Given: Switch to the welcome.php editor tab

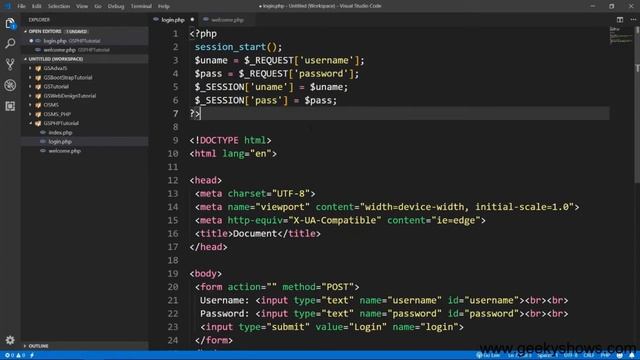Looking at the screenshot, I should 227,20.
